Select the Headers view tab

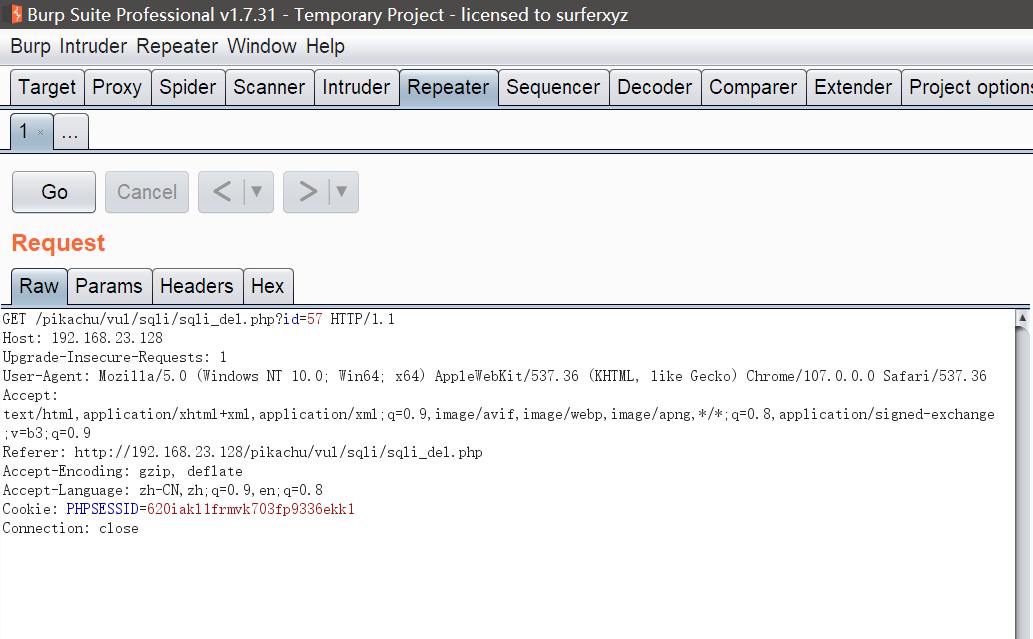[x=196, y=286]
